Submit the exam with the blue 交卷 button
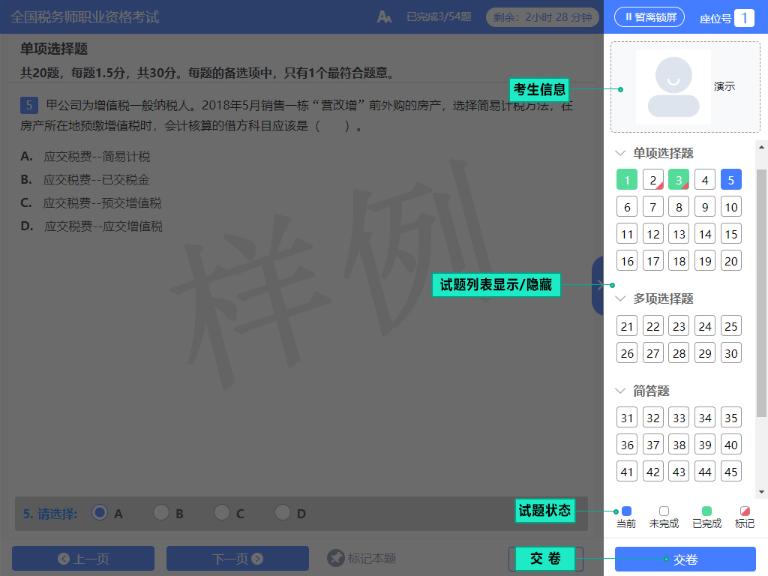Viewport: 768px width, 576px height. [x=685, y=559]
